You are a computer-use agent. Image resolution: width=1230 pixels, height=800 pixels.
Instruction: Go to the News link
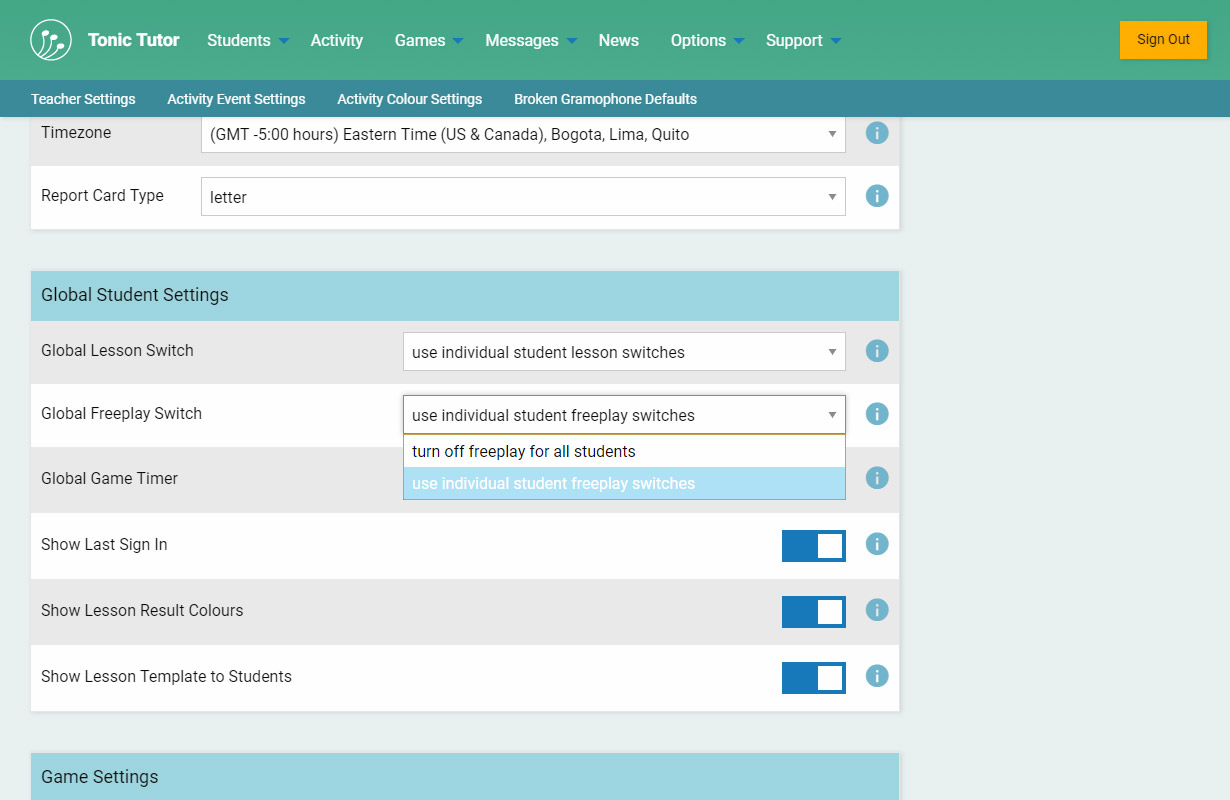(618, 40)
